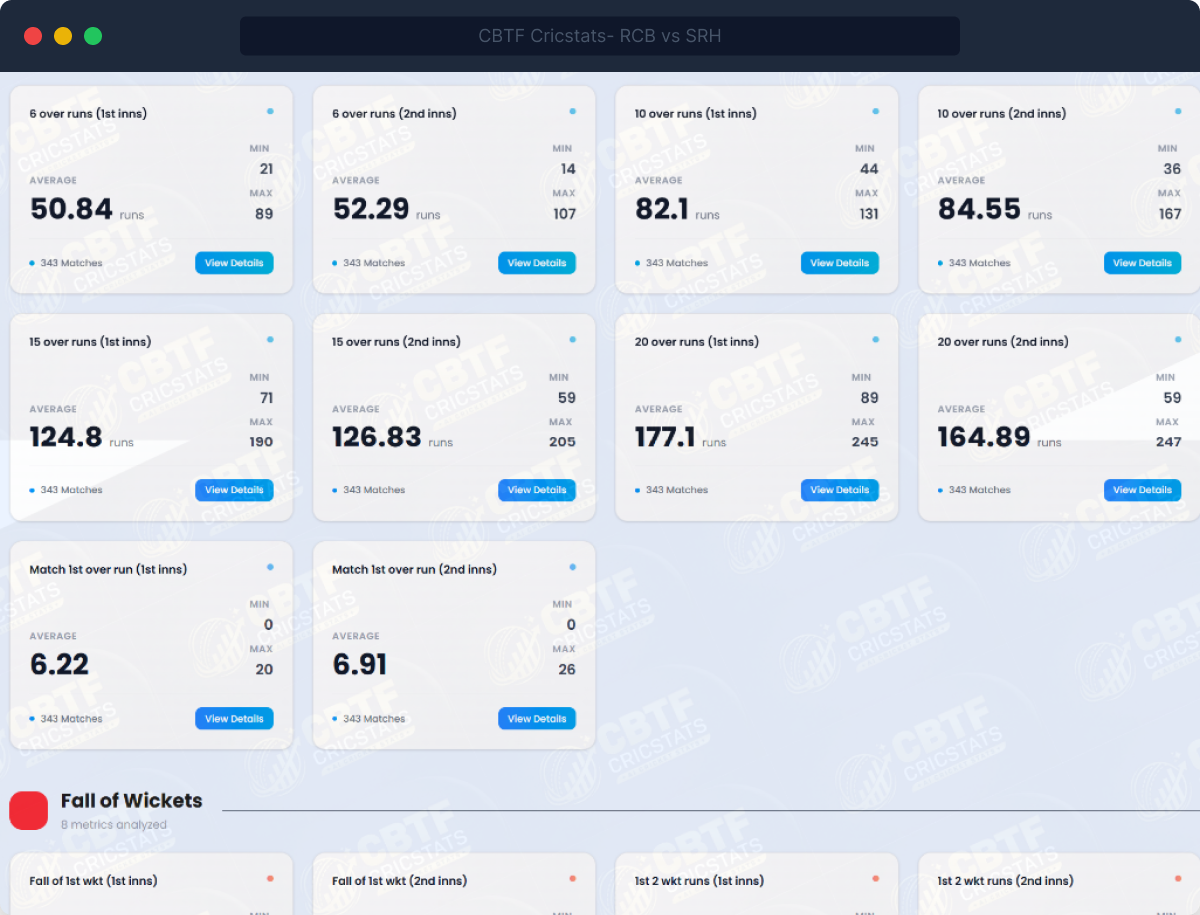
Task: Open View Details for 10 over runs (2nd inns)
Action: (1142, 263)
